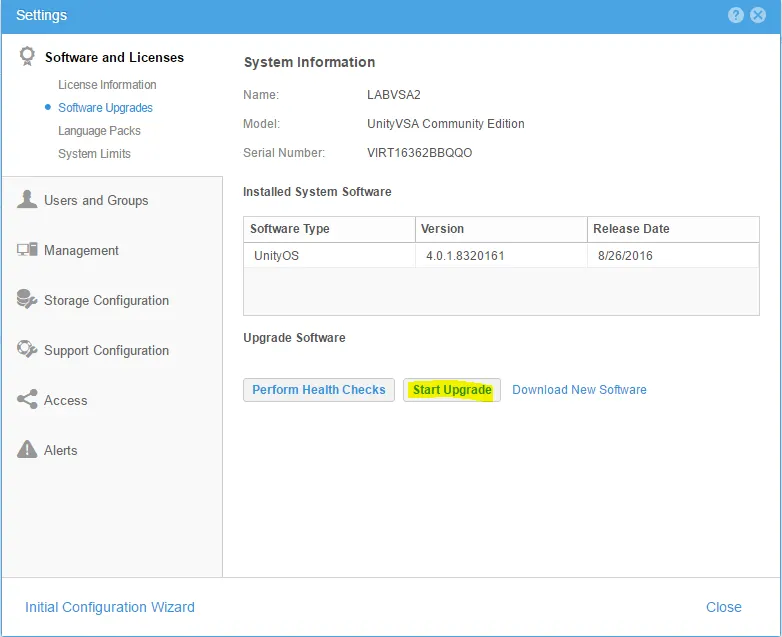Viewport: 782px width, 637px height.
Task: Click serial number VIRT16362BBQQO
Action: tap(419, 153)
